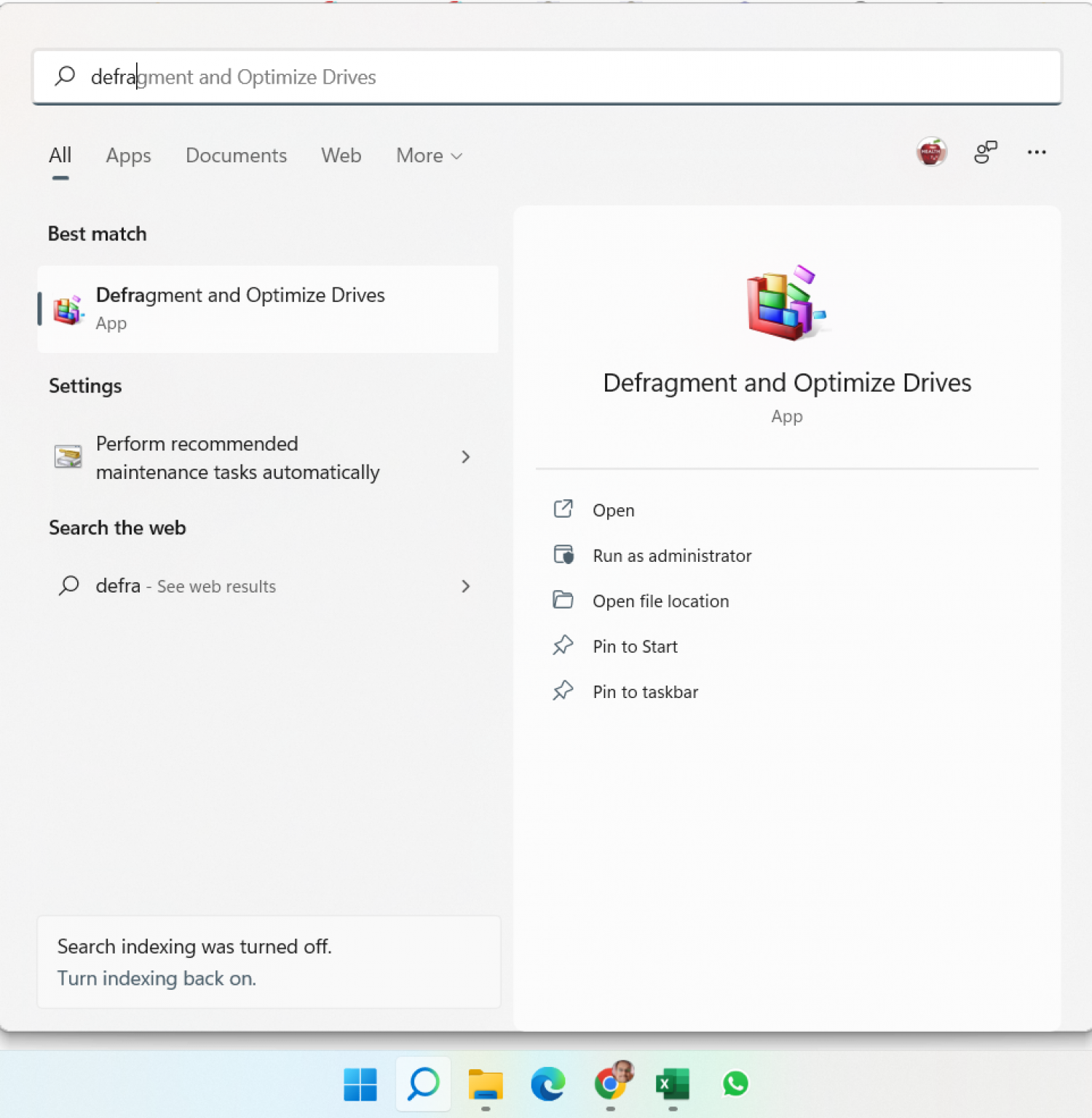Expand the defra web results arrow
This screenshot has height=1118, width=1092.
tap(466, 587)
